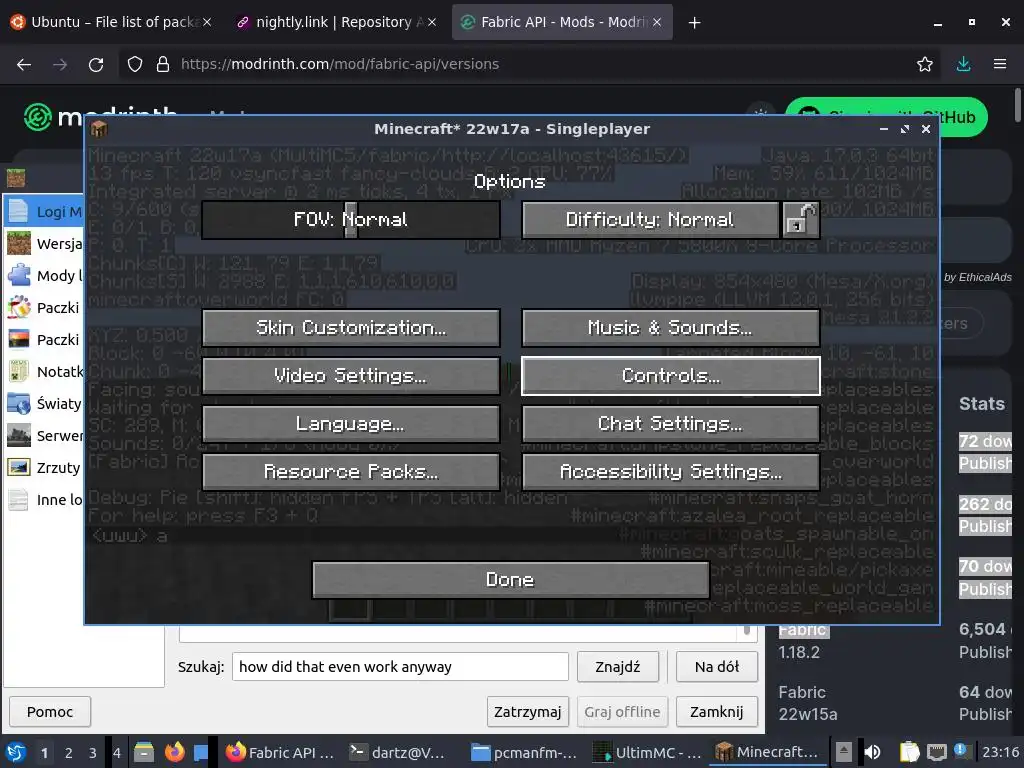1024x768 pixels.
Task: Go back in Firefox
Action: point(24,64)
